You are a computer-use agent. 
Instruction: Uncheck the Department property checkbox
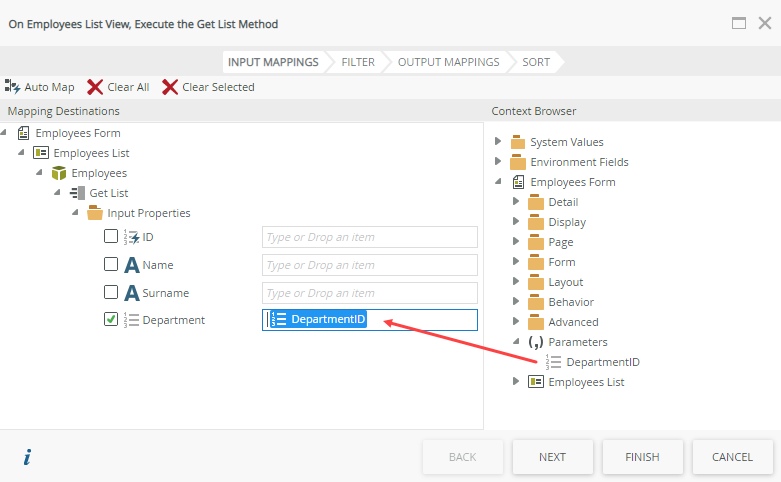(x=111, y=320)
